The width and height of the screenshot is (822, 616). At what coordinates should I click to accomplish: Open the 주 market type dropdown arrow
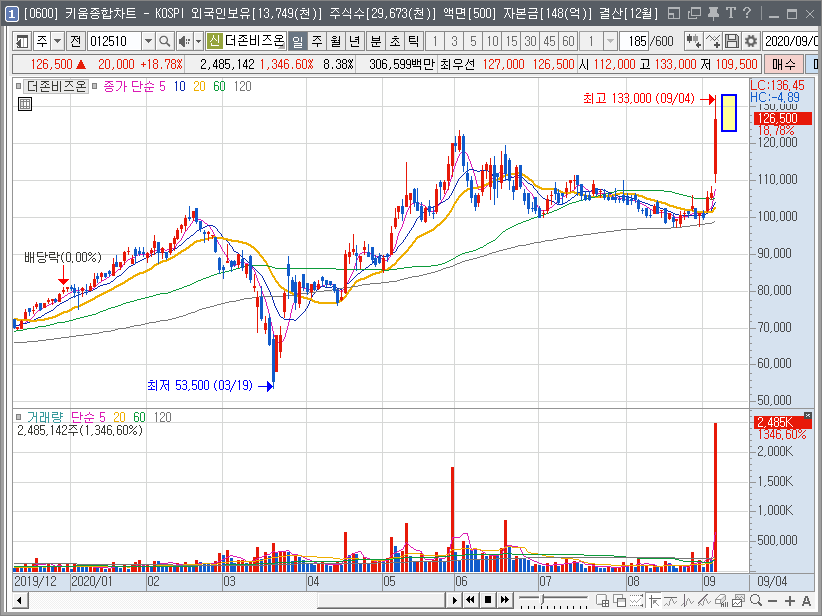click(58, 41)
